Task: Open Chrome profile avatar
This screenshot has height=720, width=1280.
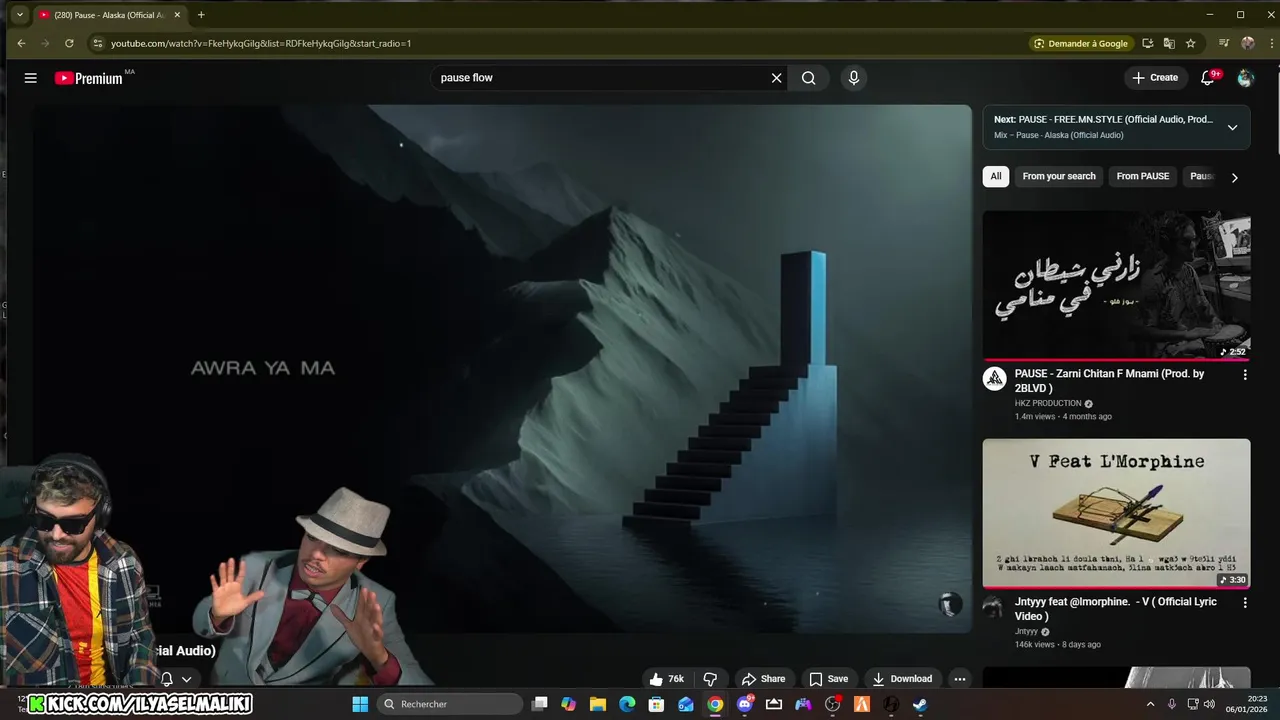Action: click(x=1247, y=43)
